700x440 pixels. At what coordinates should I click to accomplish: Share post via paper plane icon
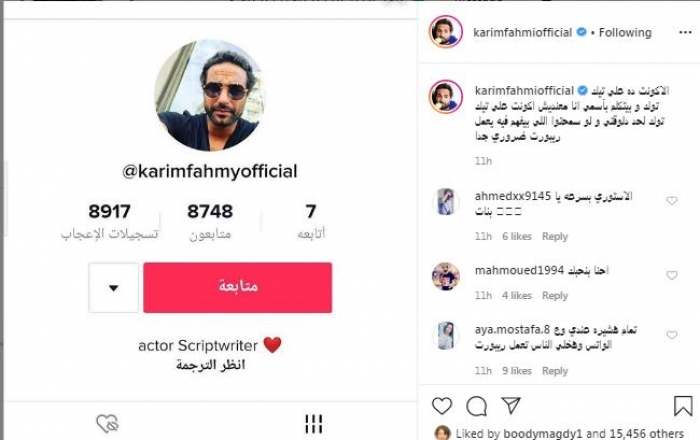pos(511,405)
